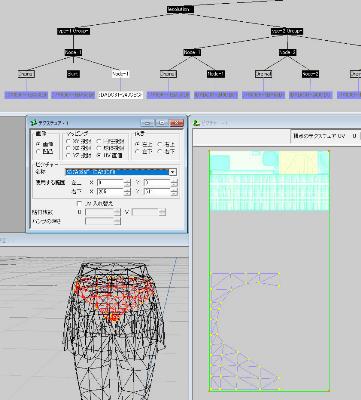361x400 pixels.
Task: Enable the UV swap checkbox
Action: (79, 203)
